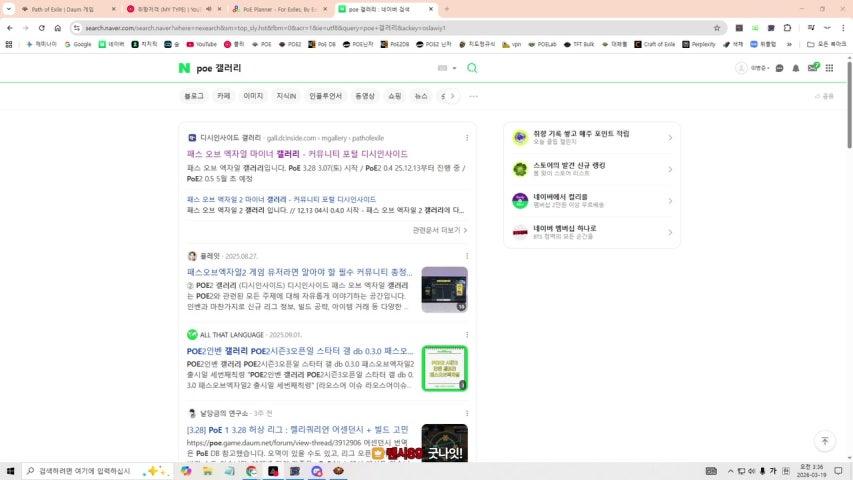
Task: Open more options for ALL THAT LANGUAGE result
Action: [x=467, y=335]
